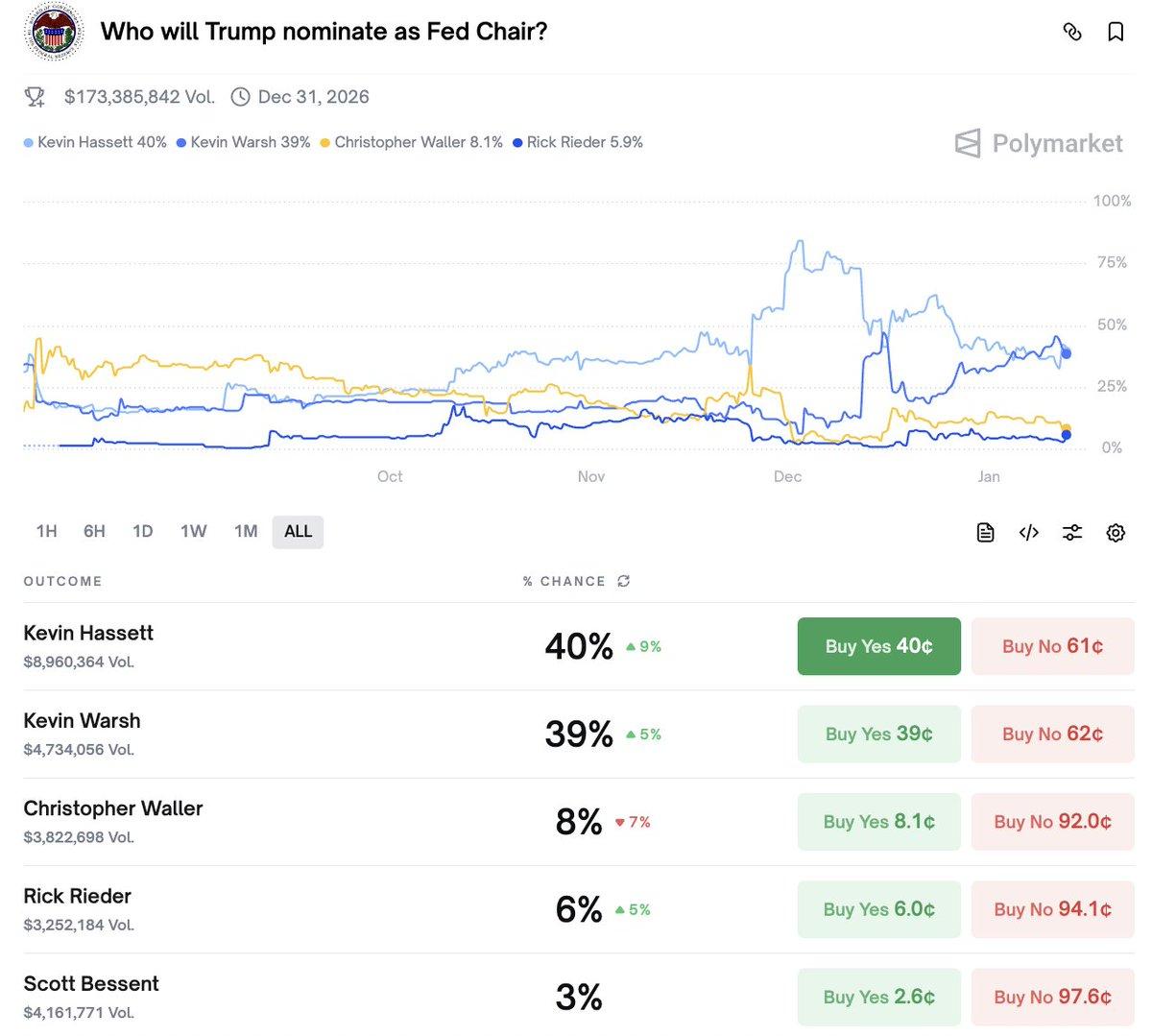
Task: Copy the market link icon
Action: pyautogui.click(x=1072, y=31)
